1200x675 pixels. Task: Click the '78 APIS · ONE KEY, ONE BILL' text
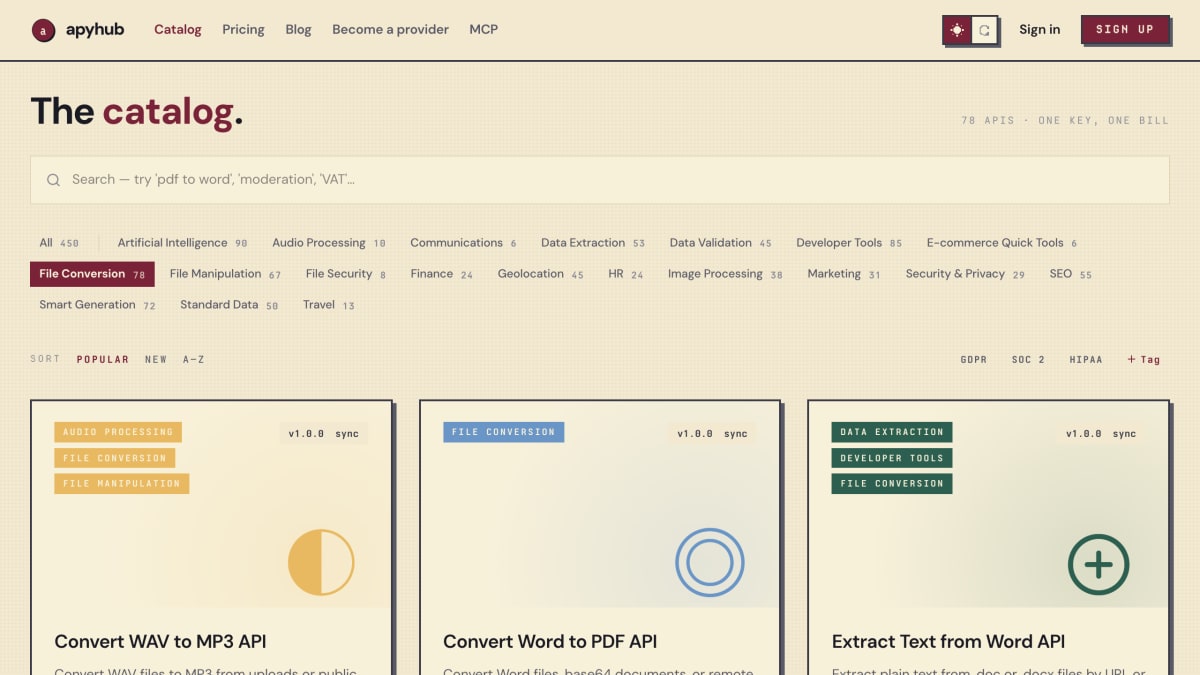pos(1065,120)
